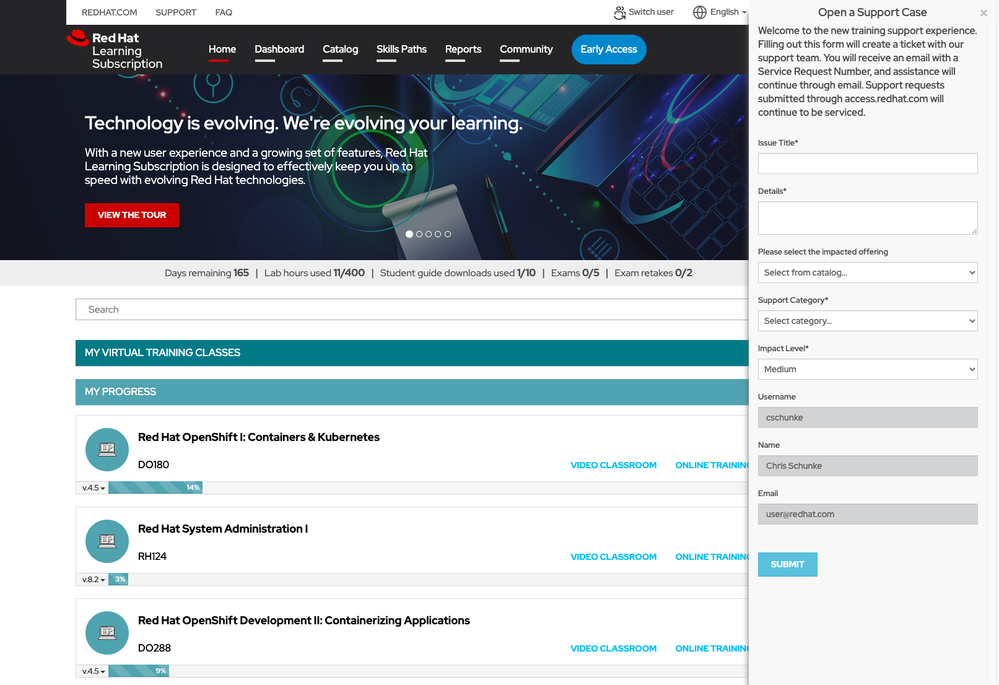The height and width of the screenshot is (685, 999).
Task: Click the globe language icon
Action: [x=699, y=12]
